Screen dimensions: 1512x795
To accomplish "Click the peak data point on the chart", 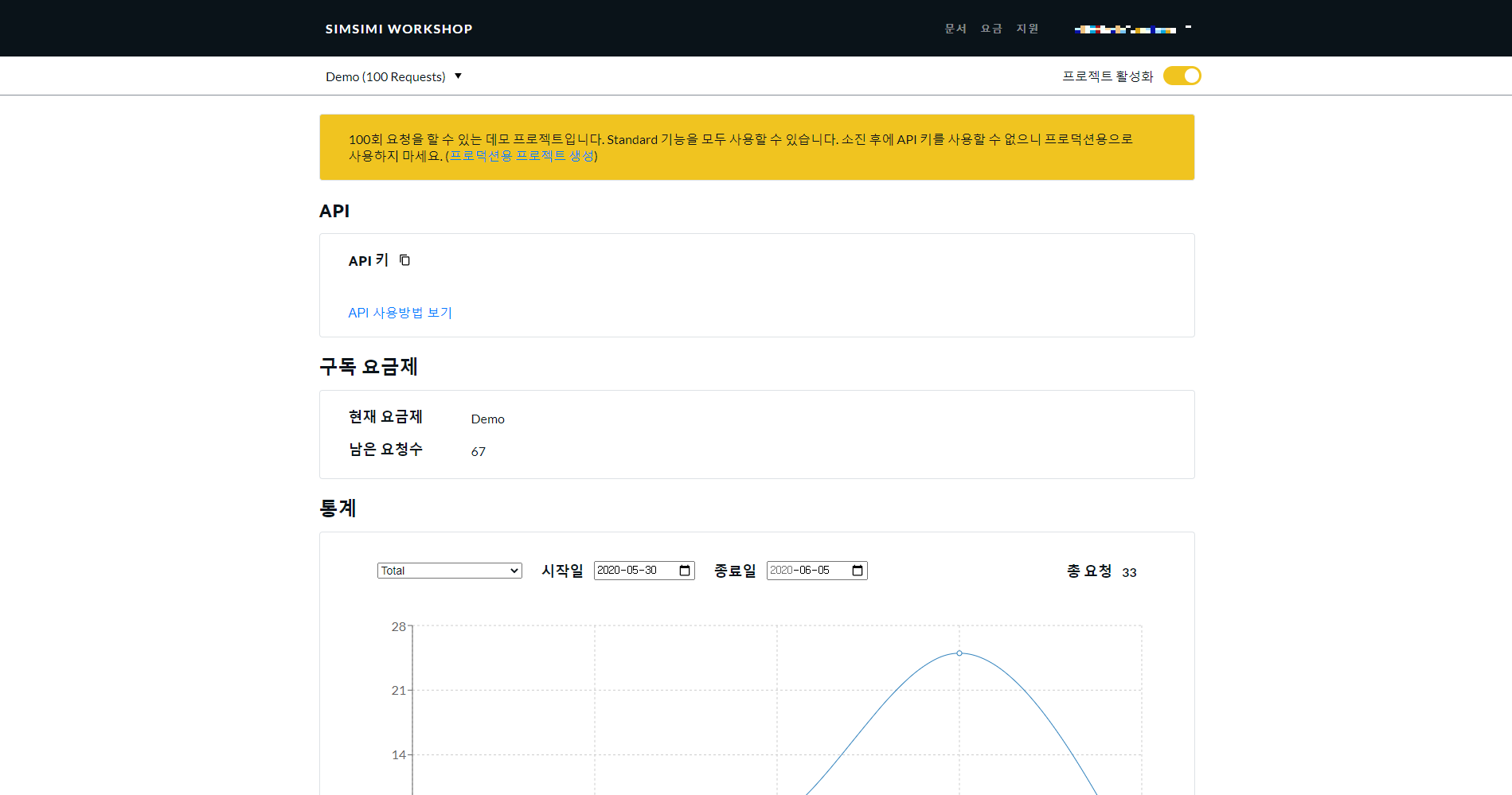I will point(959,653).
